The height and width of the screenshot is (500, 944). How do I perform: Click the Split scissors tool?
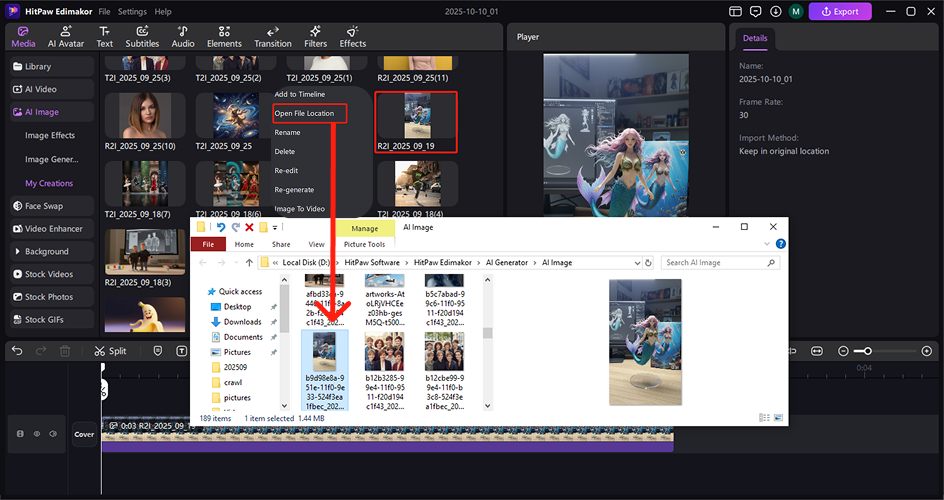click(x=109, y=351)
